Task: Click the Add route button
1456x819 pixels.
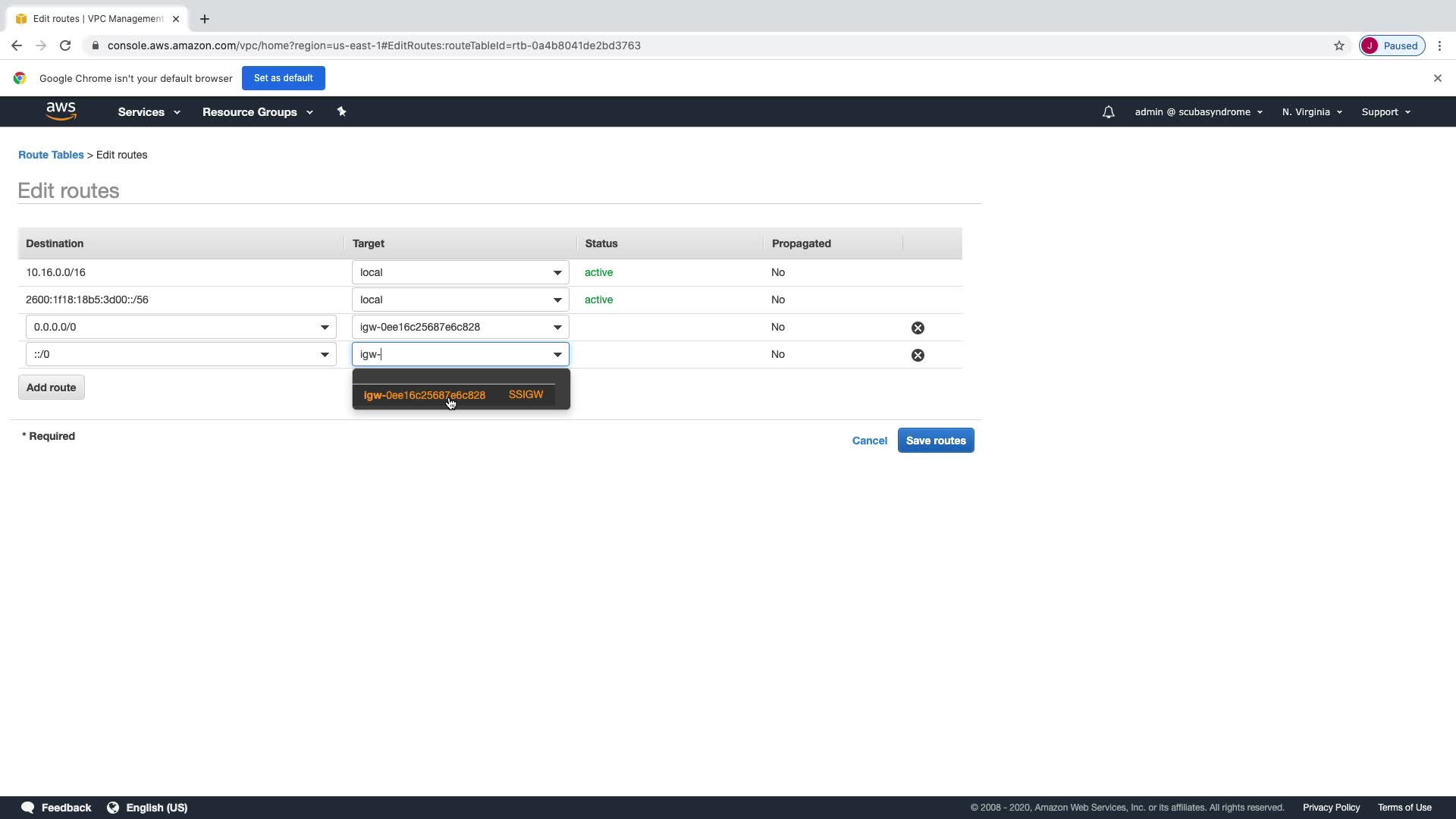Action: 51,388
